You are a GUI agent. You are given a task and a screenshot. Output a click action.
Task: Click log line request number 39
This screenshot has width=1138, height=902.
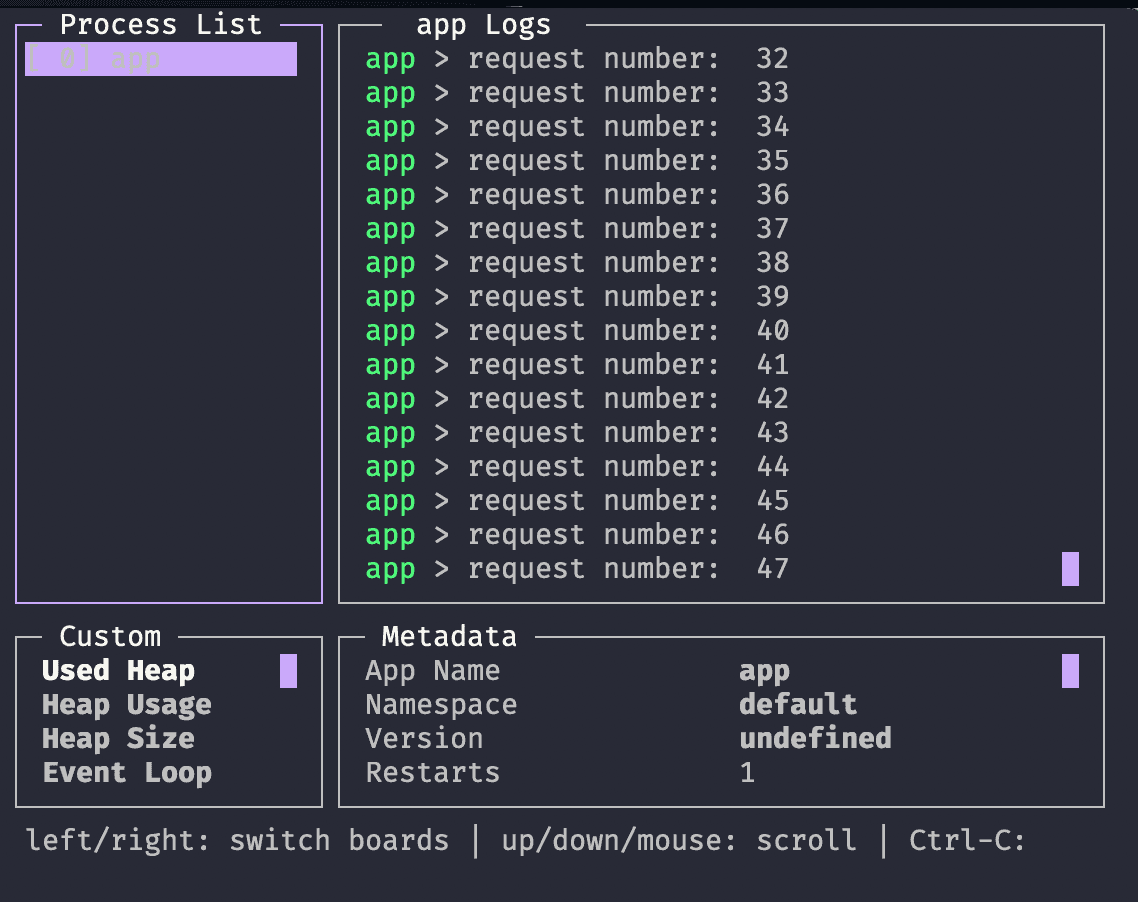click(577, 297)
